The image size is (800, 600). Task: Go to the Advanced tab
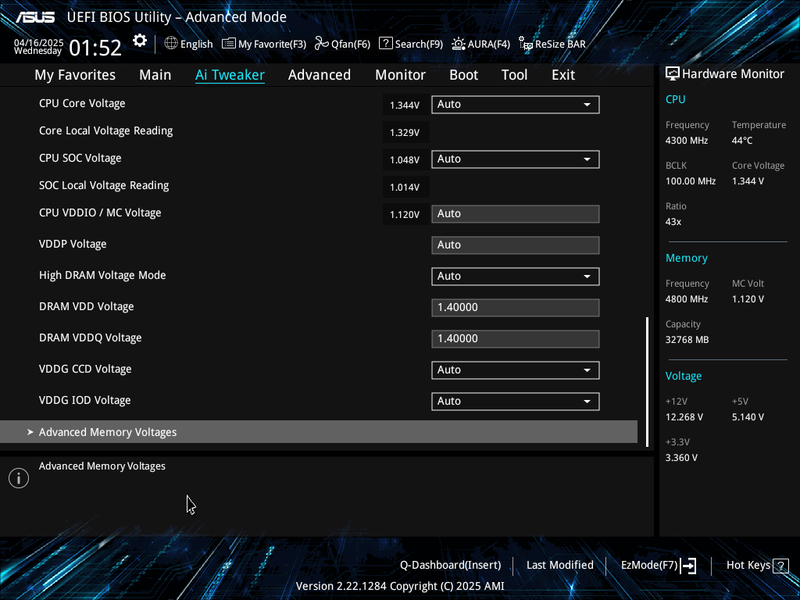click(x=319, y=75)
